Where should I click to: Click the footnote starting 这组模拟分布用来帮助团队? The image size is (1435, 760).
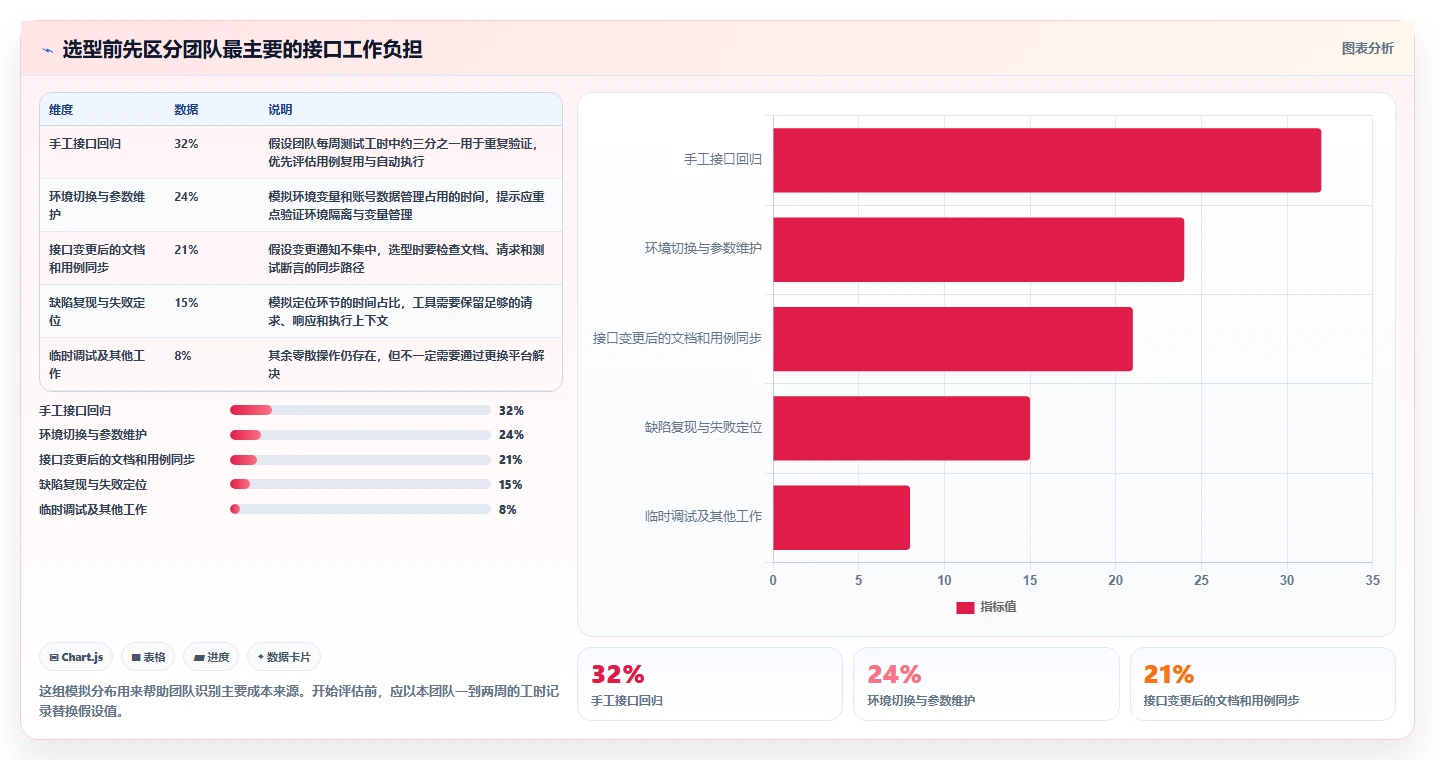tap(297, 701)
